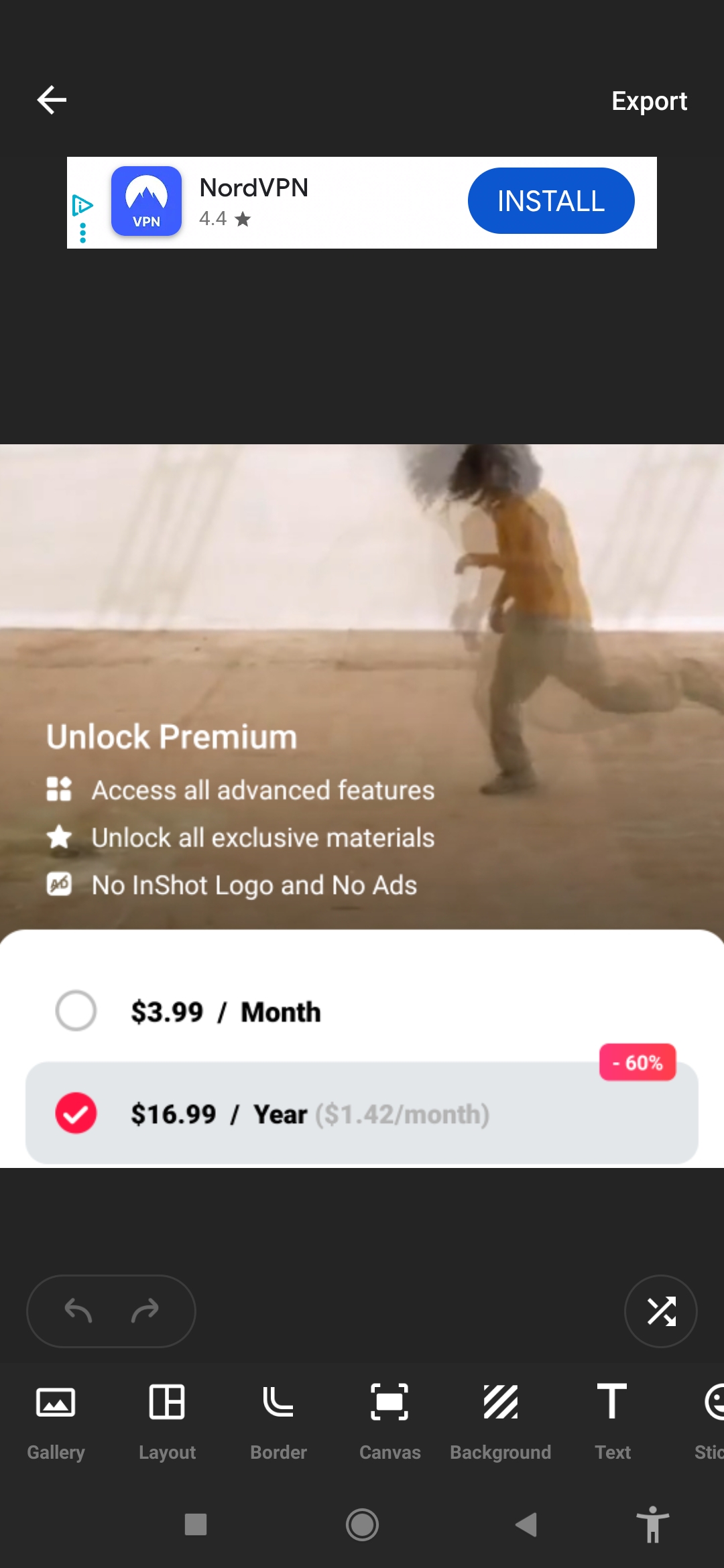Select the $16.99 / Year plan
The width and height of the screenshot is (724, 1568).
(362, 1113)
